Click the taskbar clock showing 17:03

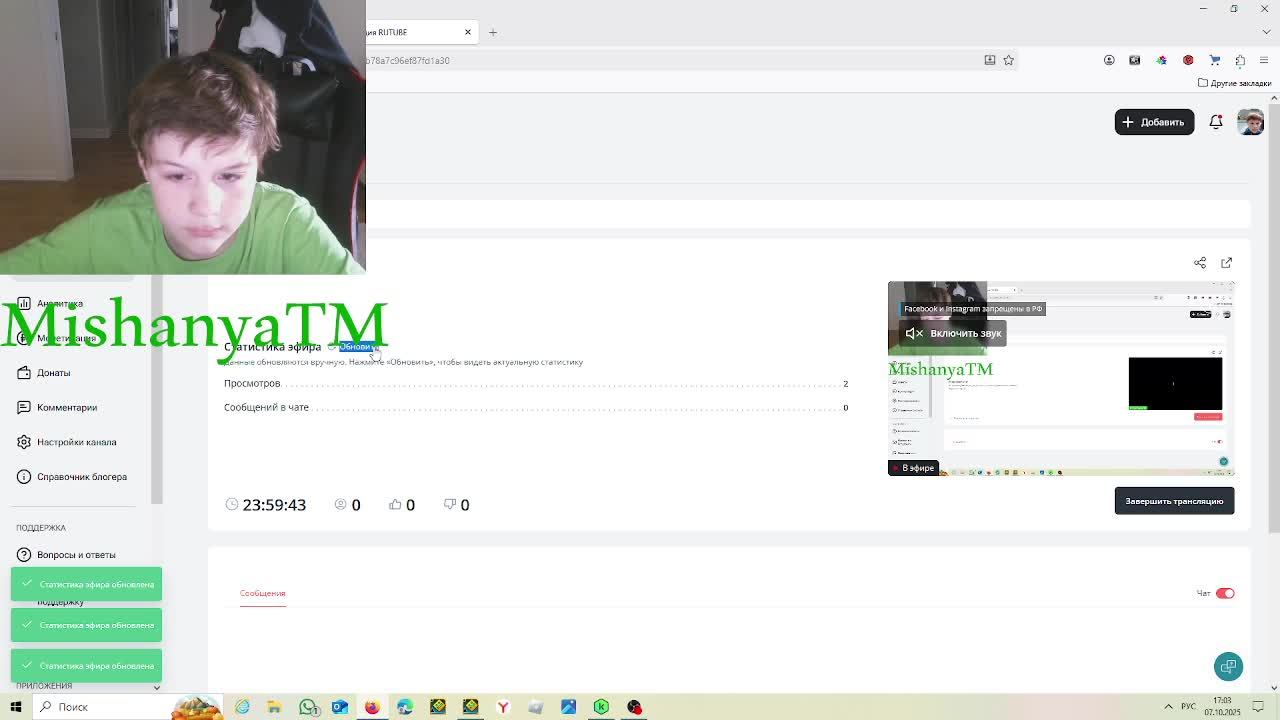coord(1224,707)
